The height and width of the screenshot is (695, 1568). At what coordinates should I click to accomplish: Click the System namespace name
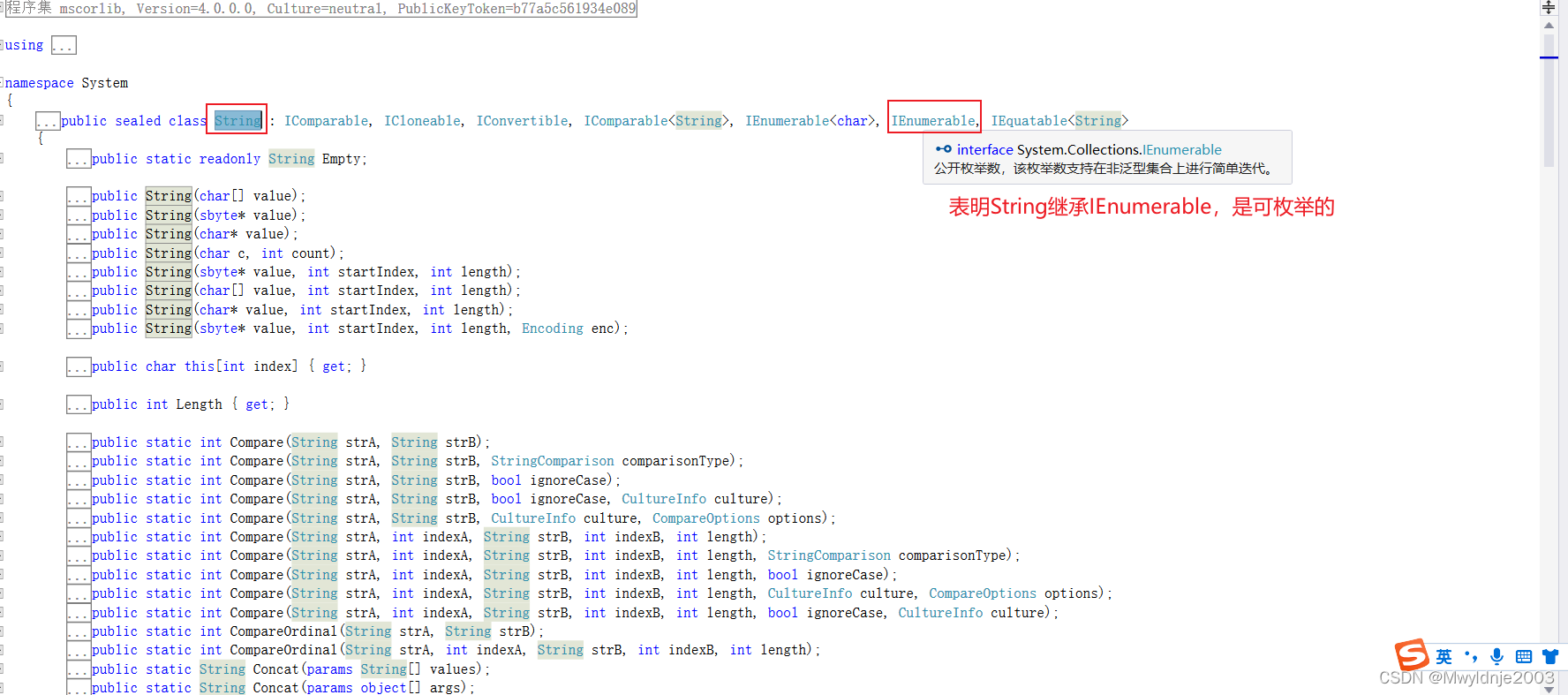click(x=104, y=83)
